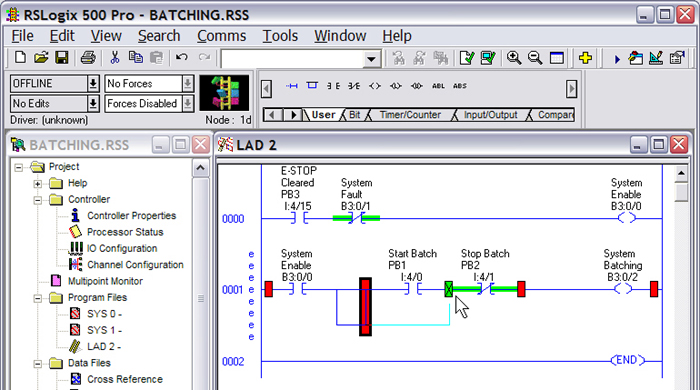Collapse the Data Files folder node
Screen dimensions: 700x390
[38, 364]
